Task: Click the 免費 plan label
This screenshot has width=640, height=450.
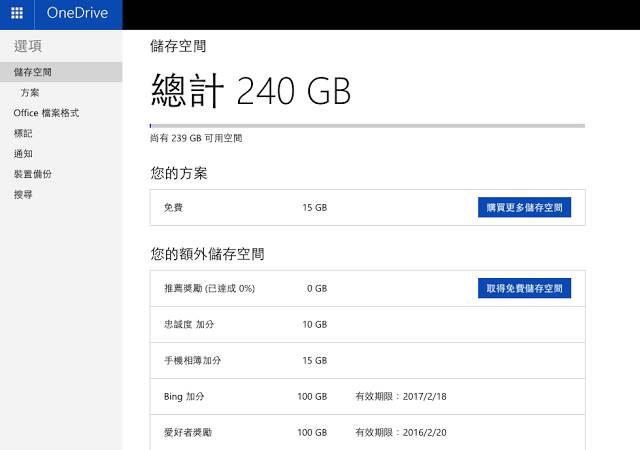Action: click(x=173, y=207)
